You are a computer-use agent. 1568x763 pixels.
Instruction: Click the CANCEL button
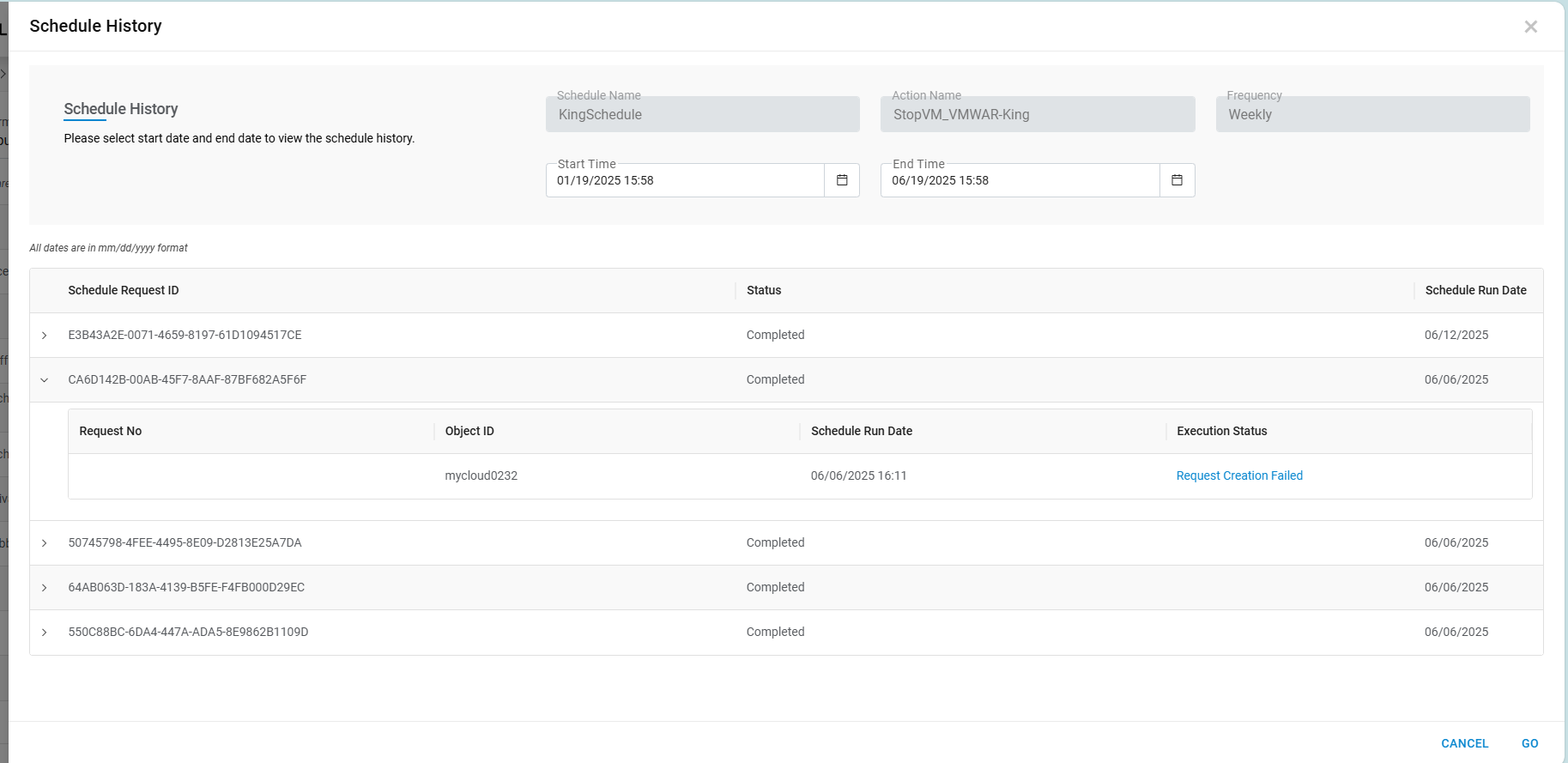click(1464, 743)
